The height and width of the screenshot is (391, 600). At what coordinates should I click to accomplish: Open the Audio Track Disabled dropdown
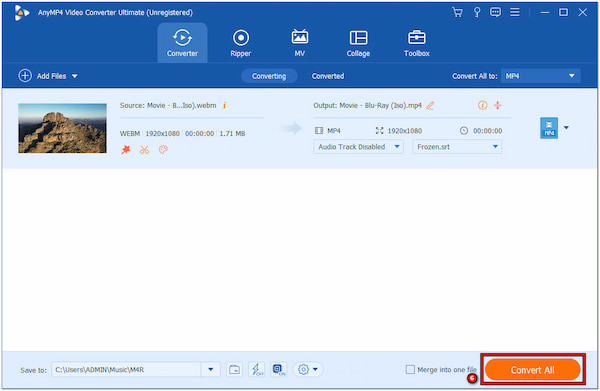coord(359,147)
